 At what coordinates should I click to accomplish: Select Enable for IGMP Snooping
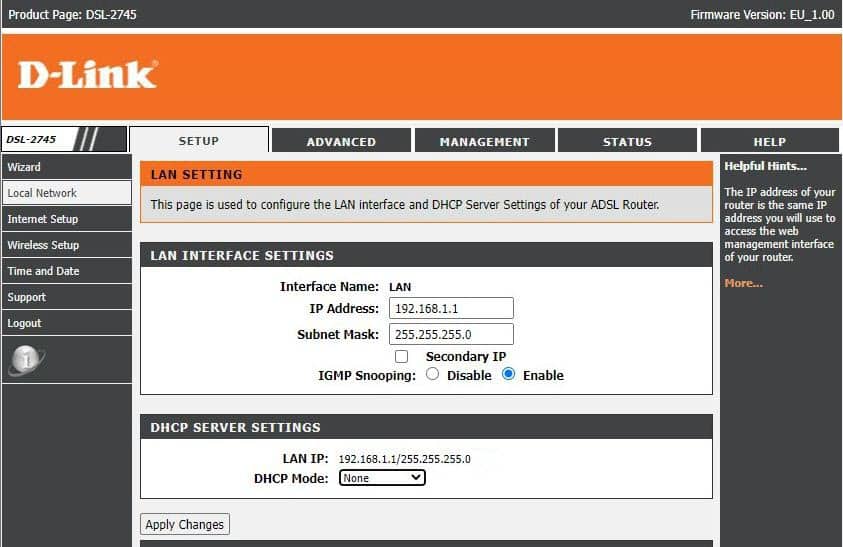tap(508, 374)
